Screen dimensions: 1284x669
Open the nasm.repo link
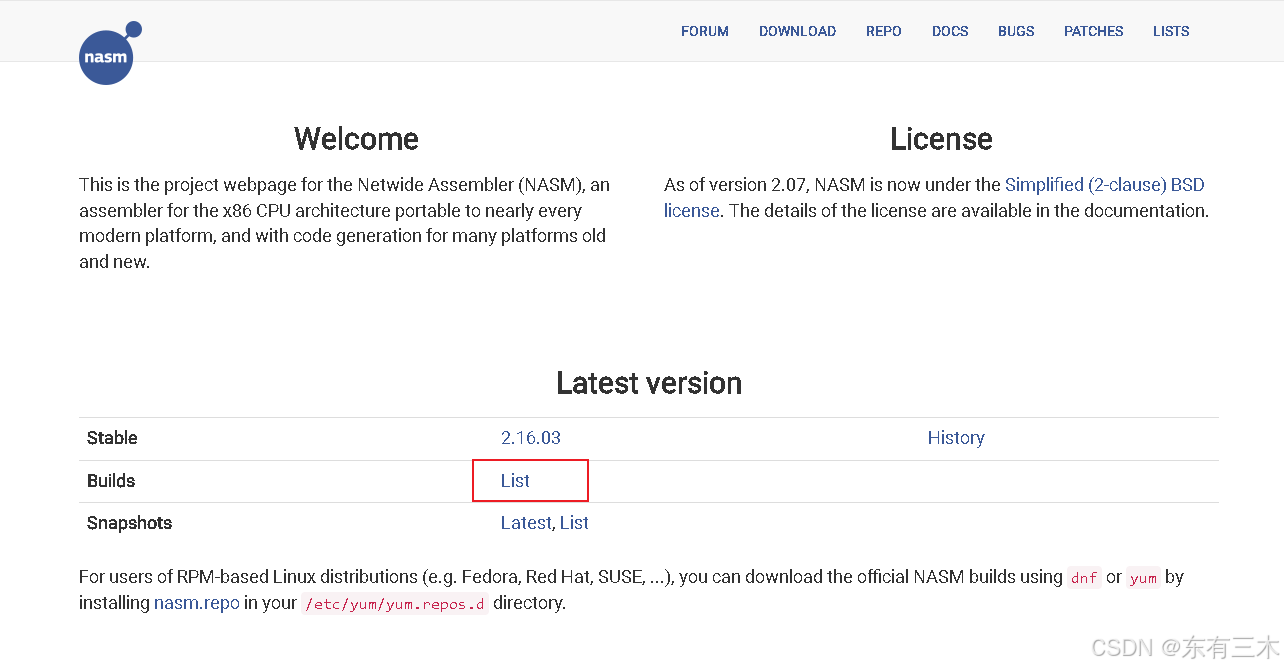pos(197,603)
